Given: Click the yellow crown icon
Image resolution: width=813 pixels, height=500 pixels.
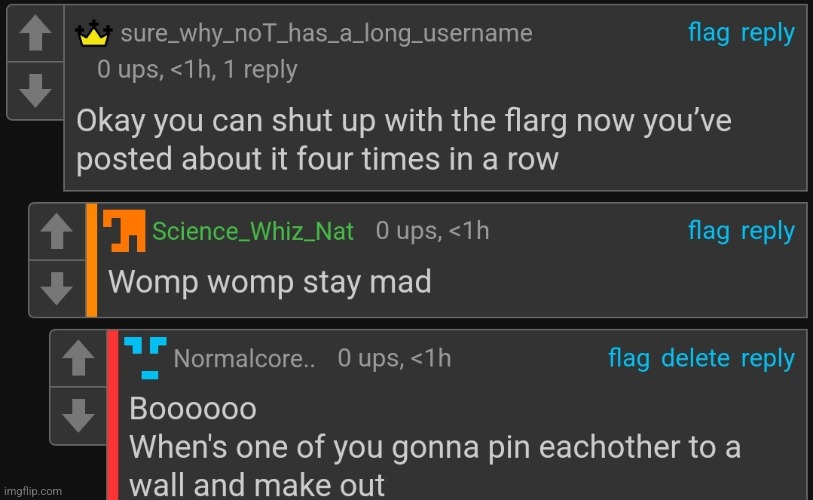Looking at the screenshot, I should pyautogui.click(x=94, y=34).
